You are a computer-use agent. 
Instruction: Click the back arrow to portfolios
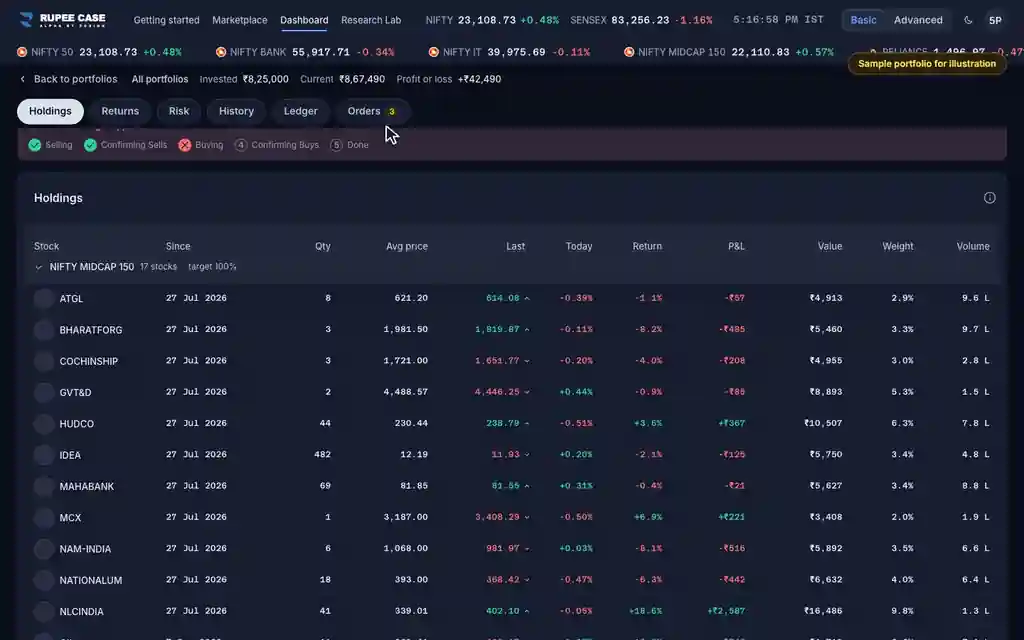click(x=23, y=79)
